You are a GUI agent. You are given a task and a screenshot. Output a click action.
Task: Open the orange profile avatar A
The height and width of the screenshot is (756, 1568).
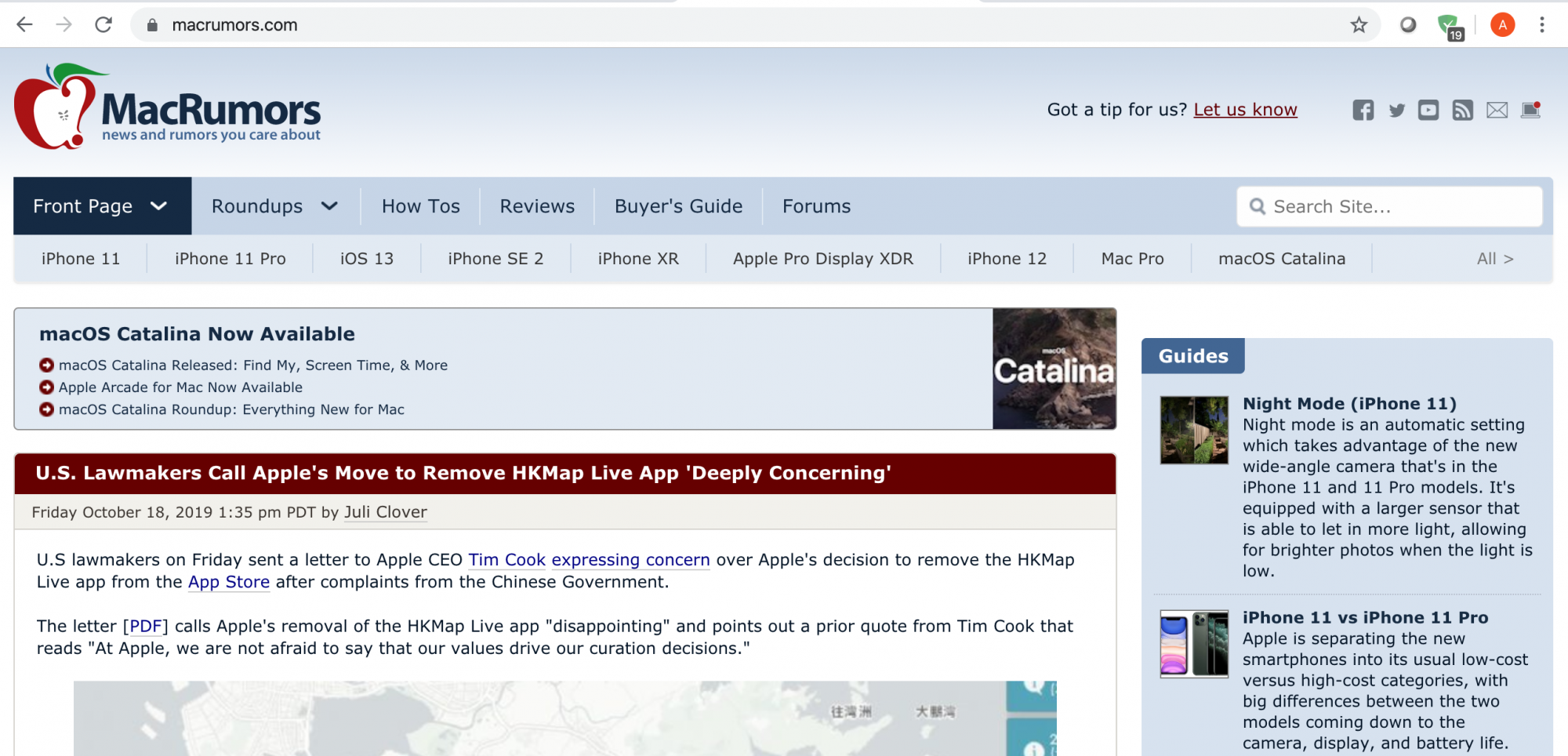(1502, 25)
